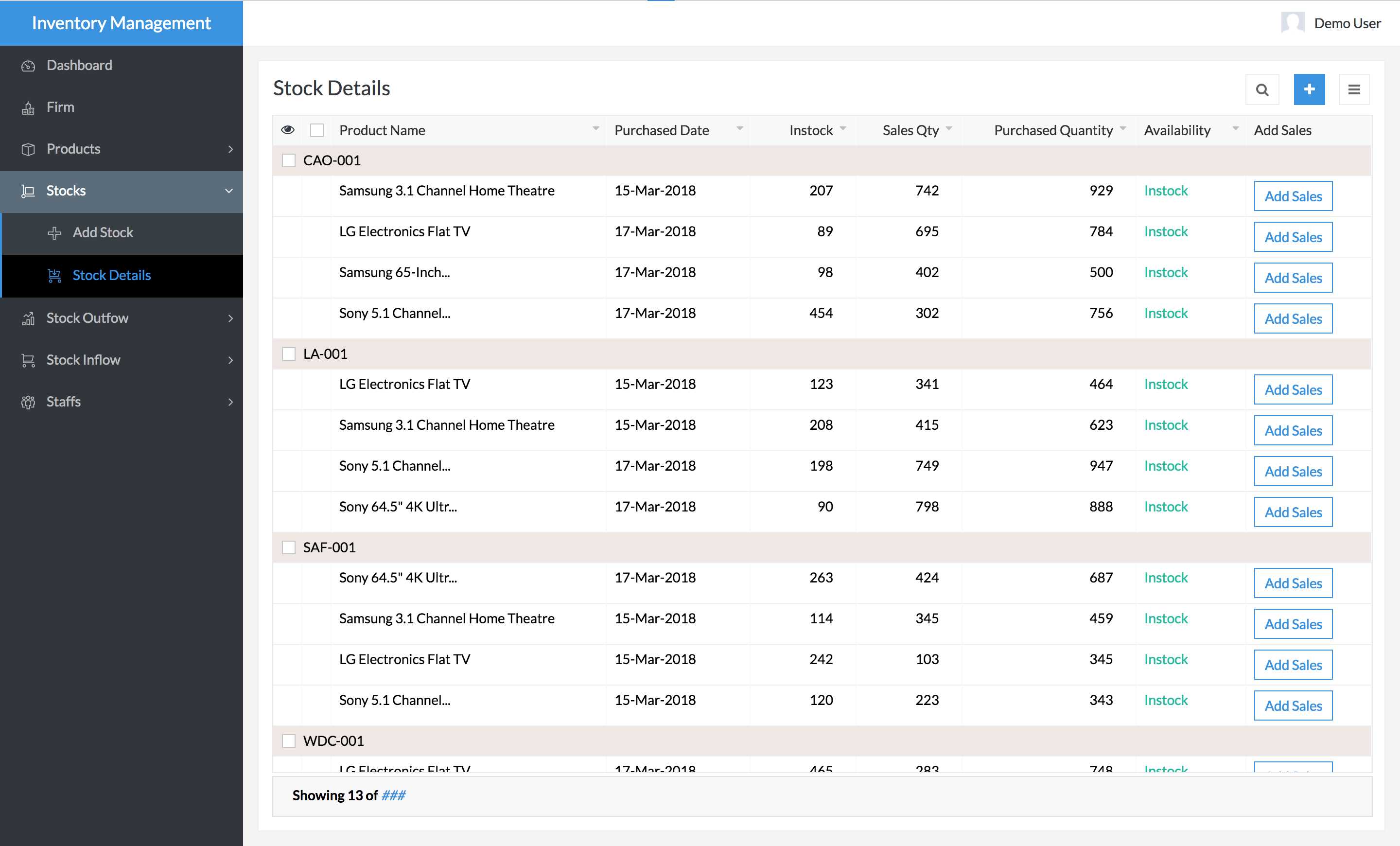
Task: Click the Inventory Management header title
Action: [121, 23]
